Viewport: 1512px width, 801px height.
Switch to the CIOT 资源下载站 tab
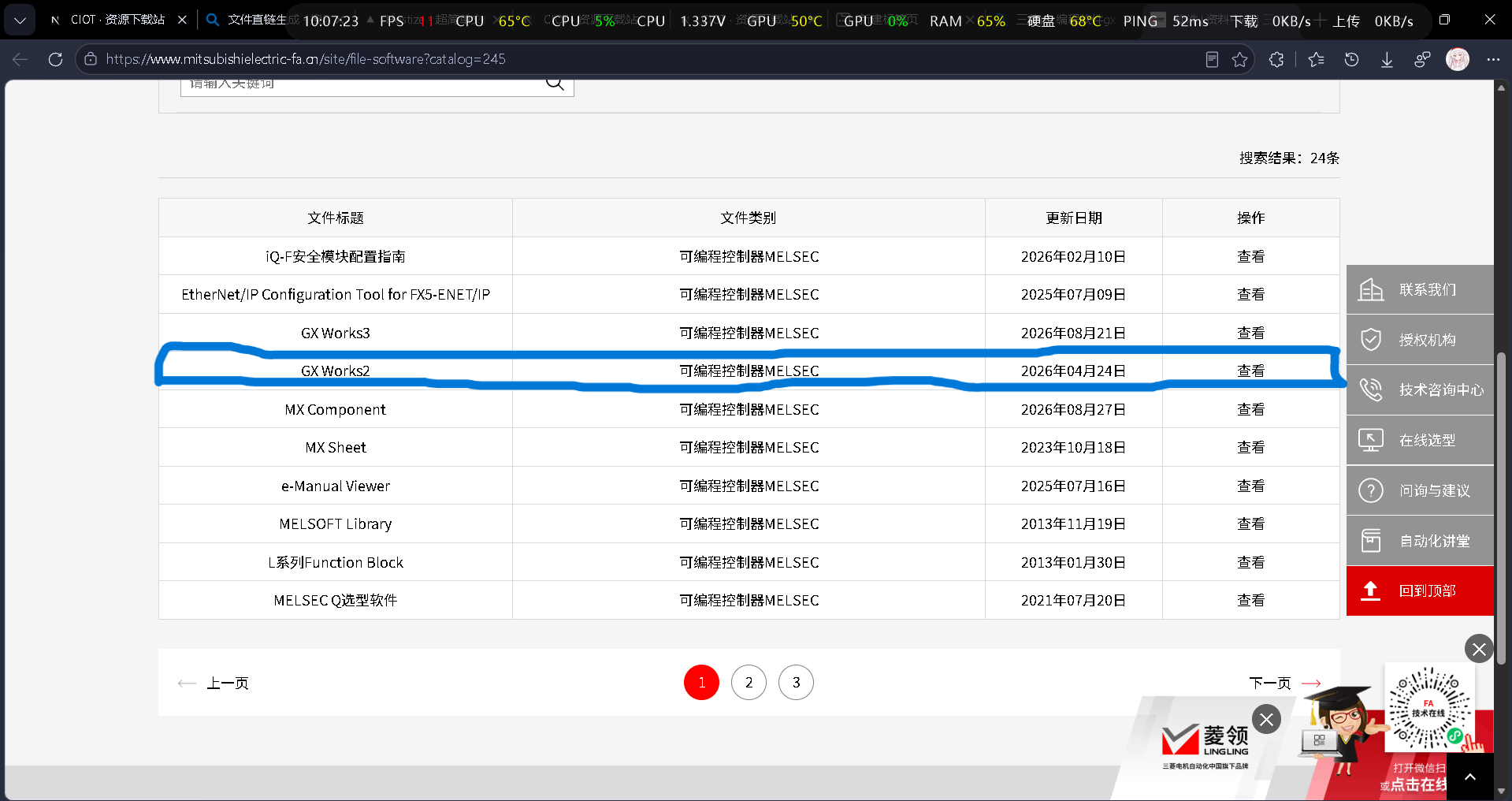117,20
